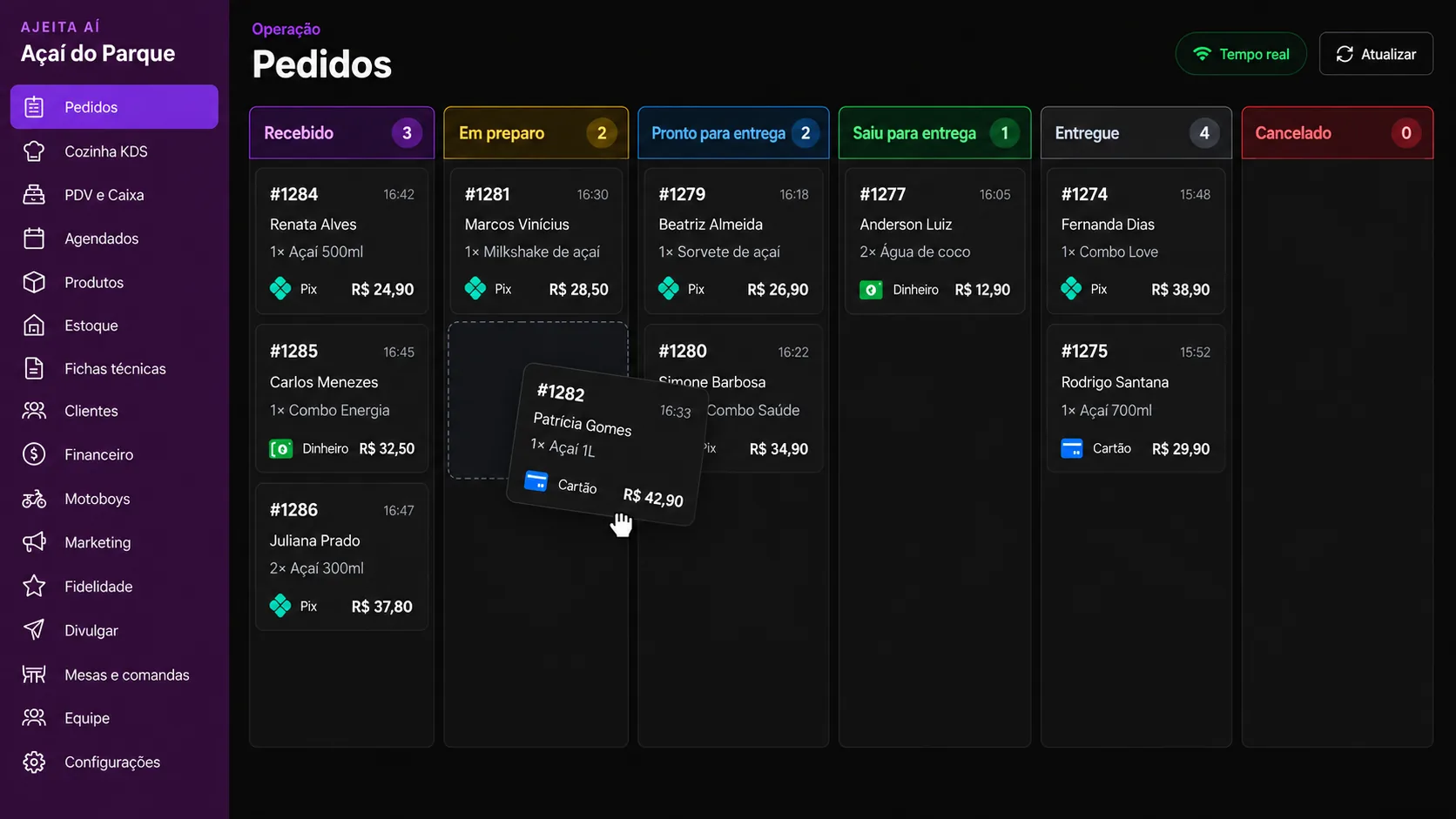Open order card #1279 Beatriz Almeida
Screen dimensions: 1456x819
point(733,240)
